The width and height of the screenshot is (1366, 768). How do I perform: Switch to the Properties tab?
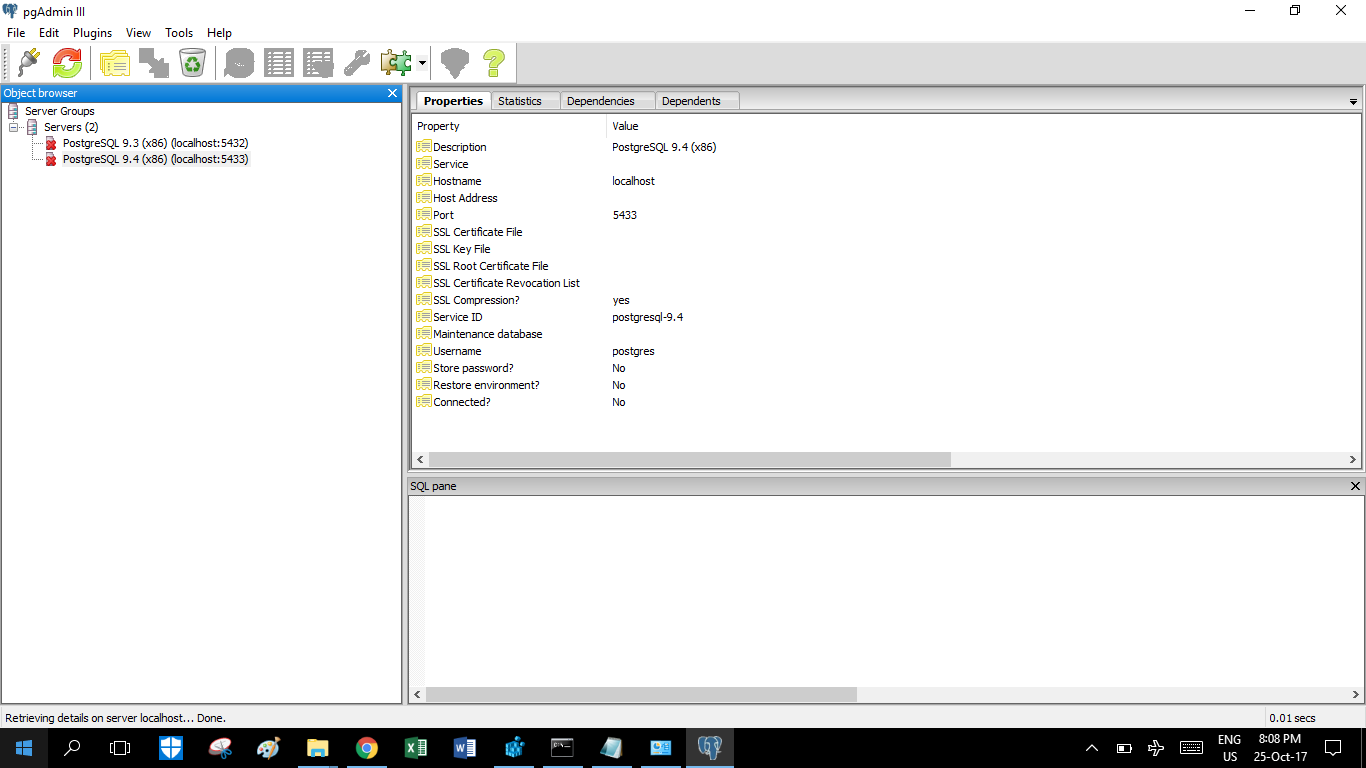pos(453,101)
